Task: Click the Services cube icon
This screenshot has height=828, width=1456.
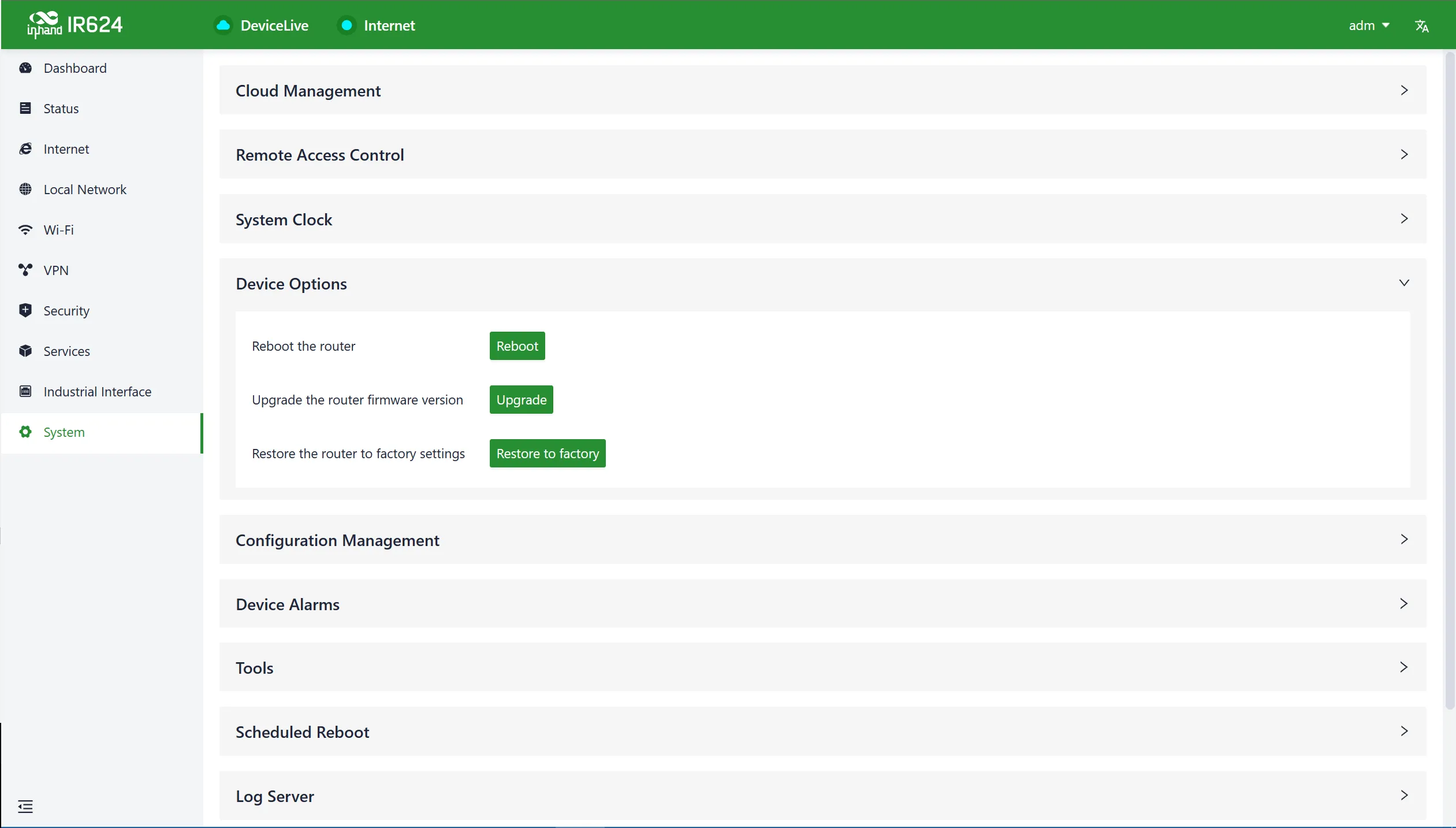Action: (x=25, y=351)
